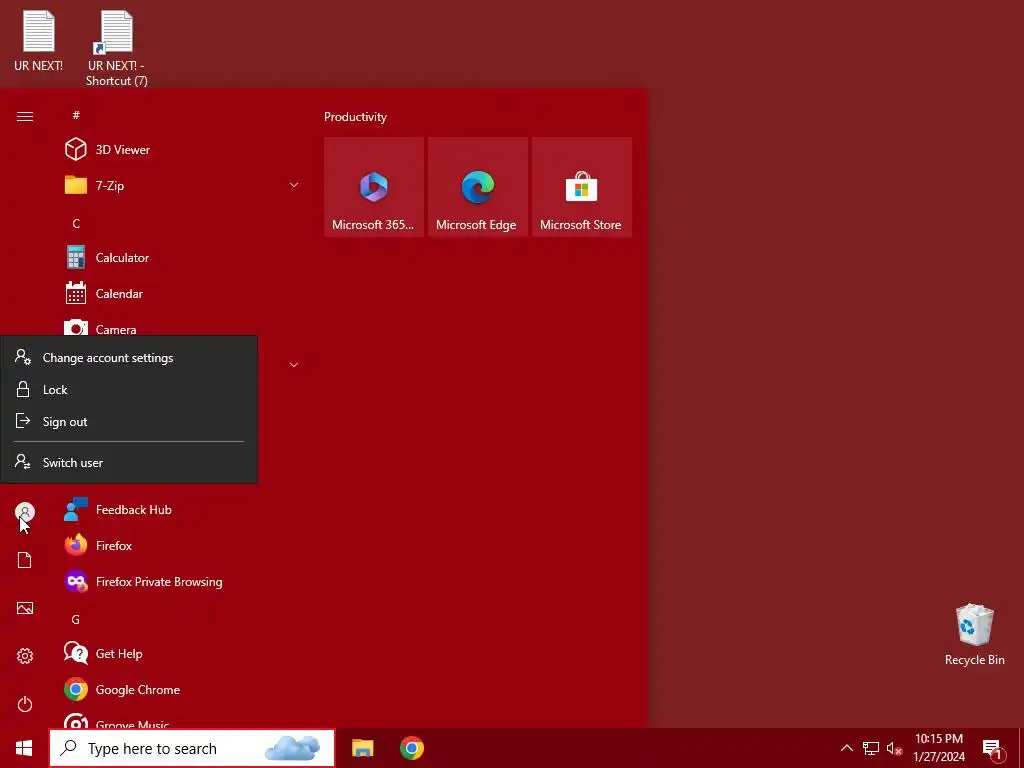Expand the folder chevron below Camera
The image size is (1024, 768).
pyautogui.click(x=294, y=364)
